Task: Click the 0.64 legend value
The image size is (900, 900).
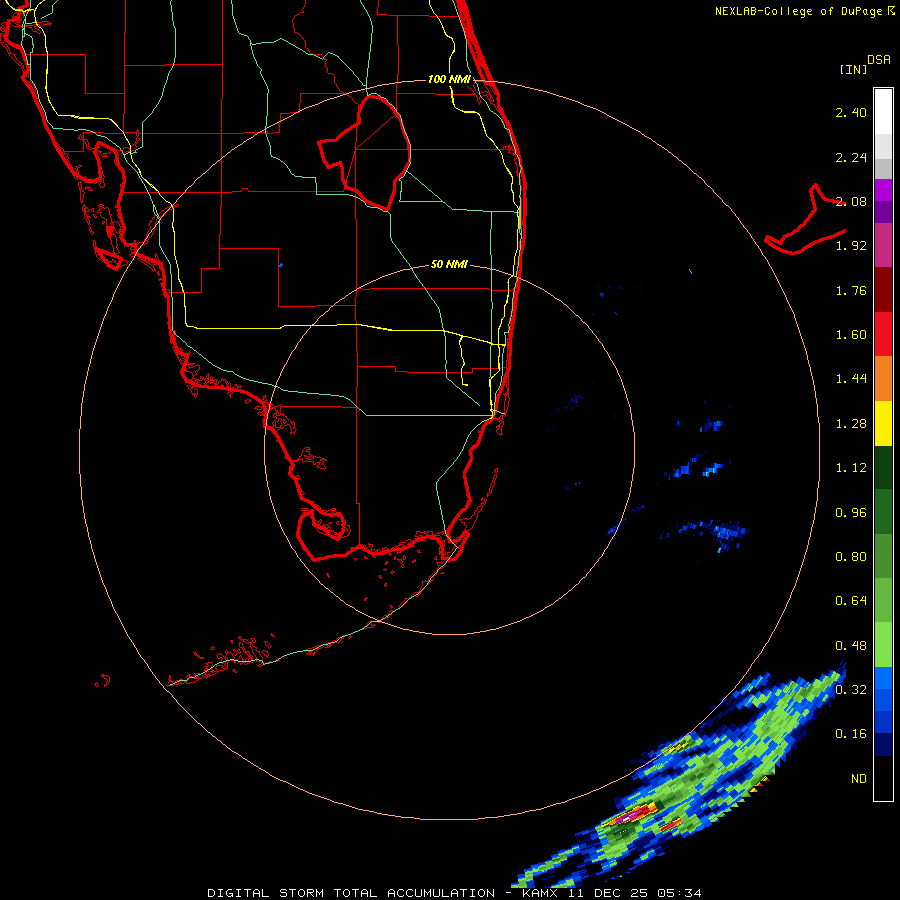Action: [x=851, y=601]
